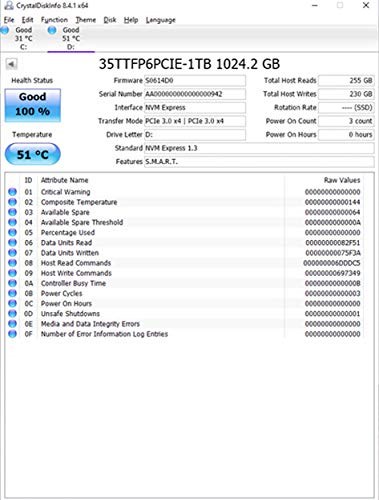Select the Composite Temperature attribute name

point(79,202)
